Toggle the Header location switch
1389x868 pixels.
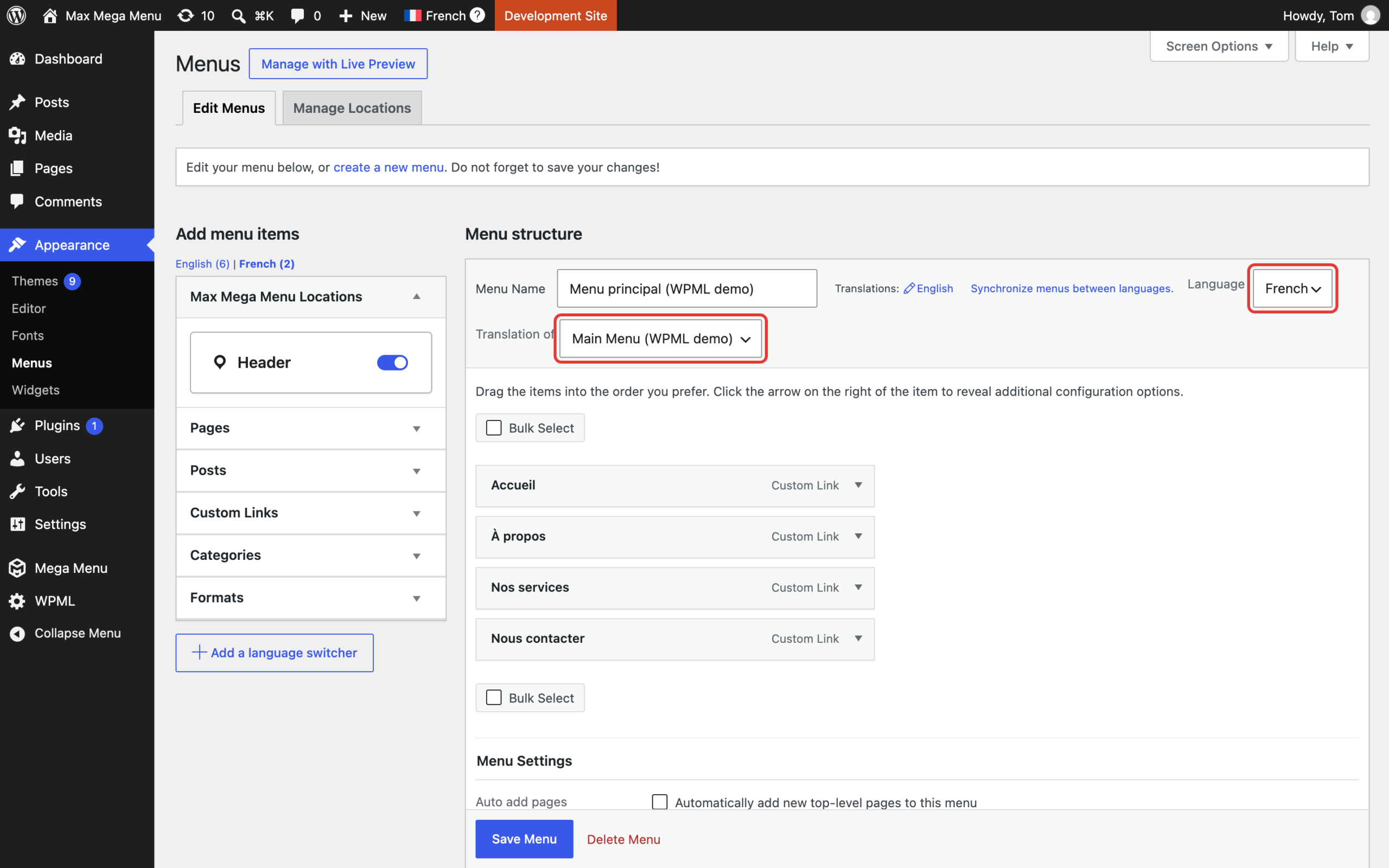[393, 362]
